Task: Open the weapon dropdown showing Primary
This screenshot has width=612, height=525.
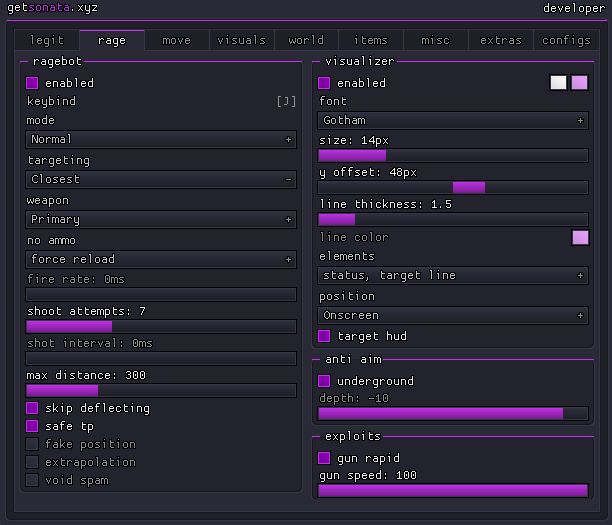Action: pyautogui.click(x=161, y=219)
